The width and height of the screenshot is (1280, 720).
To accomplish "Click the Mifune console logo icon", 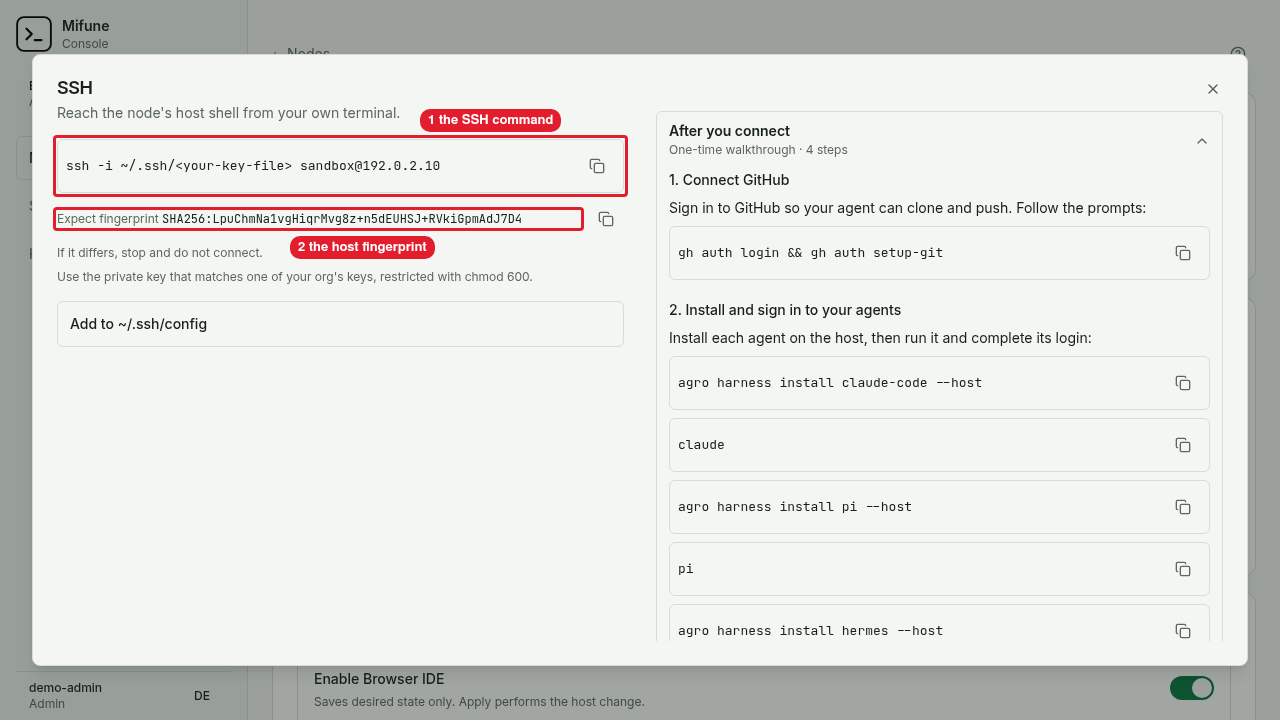I will coord(34,34).
